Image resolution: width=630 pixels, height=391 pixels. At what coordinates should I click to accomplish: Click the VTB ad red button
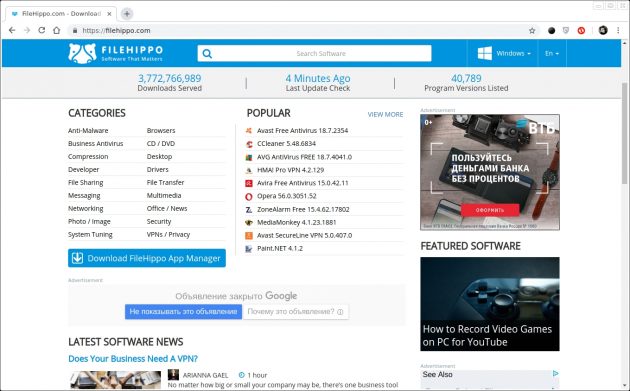(x=490, y=210)
